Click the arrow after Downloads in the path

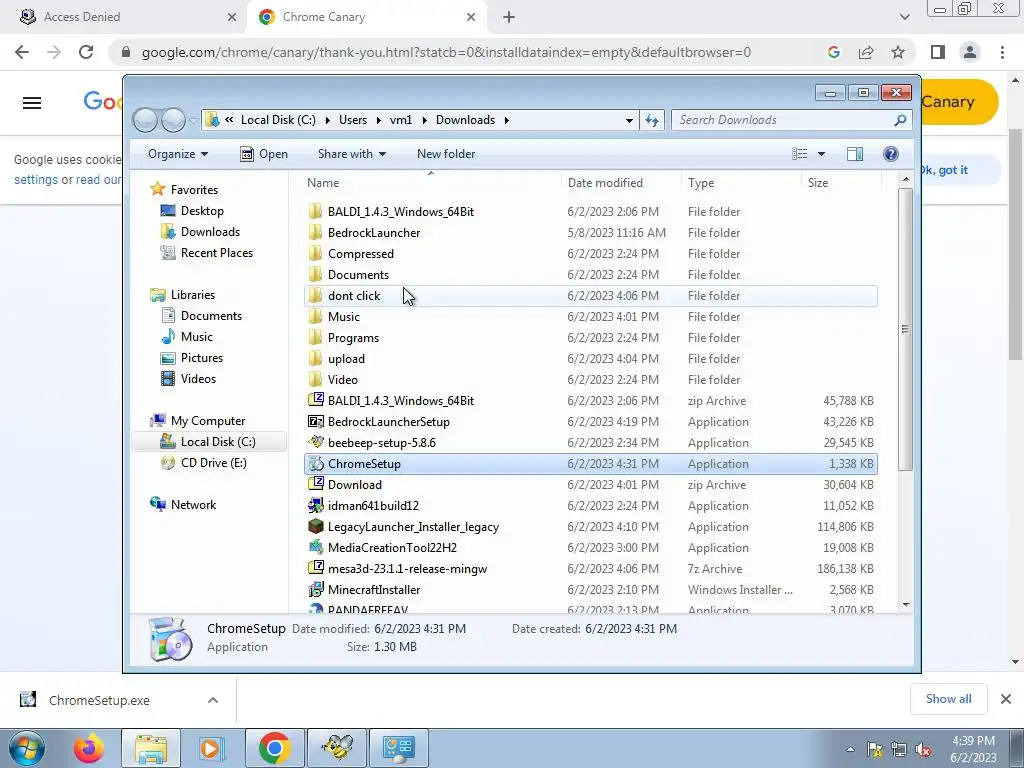506,120
